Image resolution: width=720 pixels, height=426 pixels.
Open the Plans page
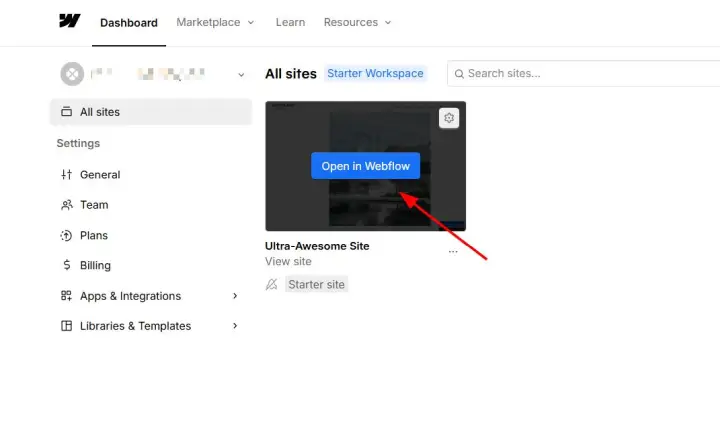93,235
